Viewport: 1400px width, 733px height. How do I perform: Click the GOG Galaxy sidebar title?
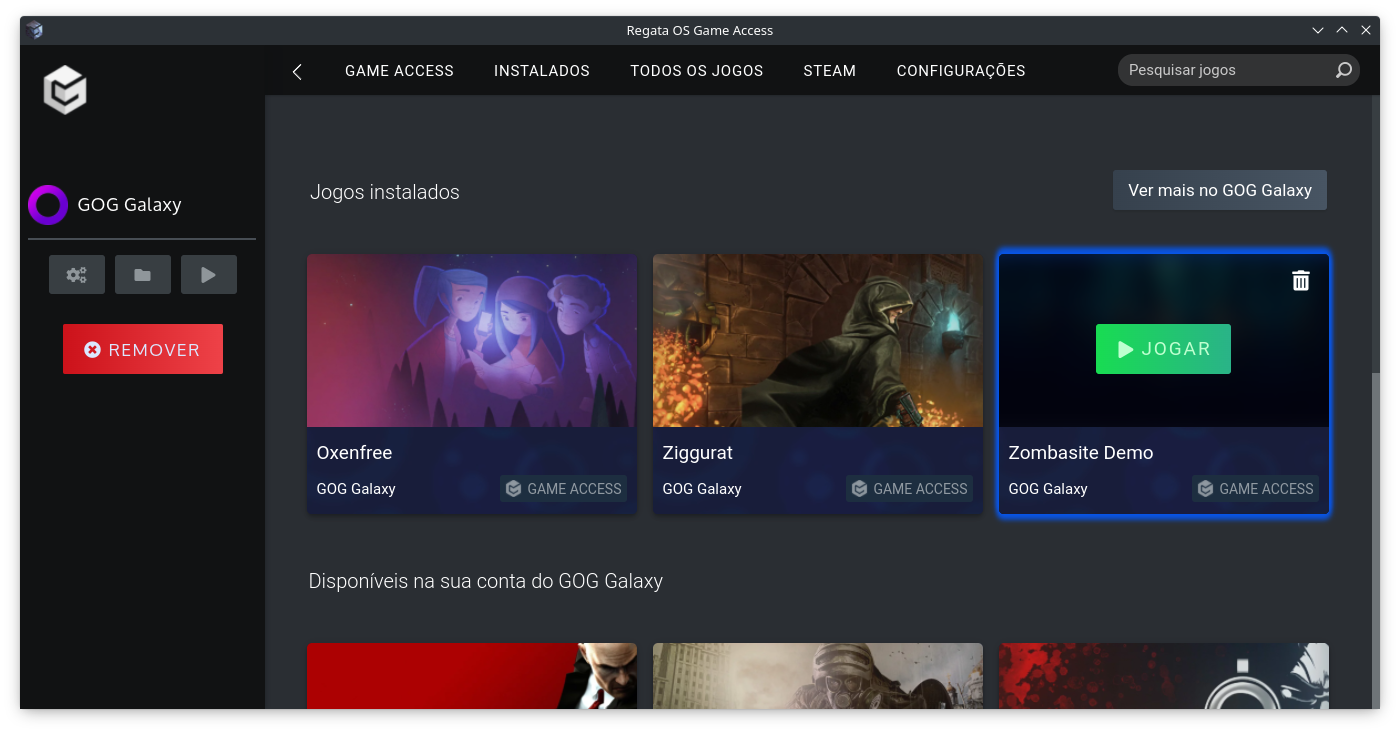click(130, 205)
